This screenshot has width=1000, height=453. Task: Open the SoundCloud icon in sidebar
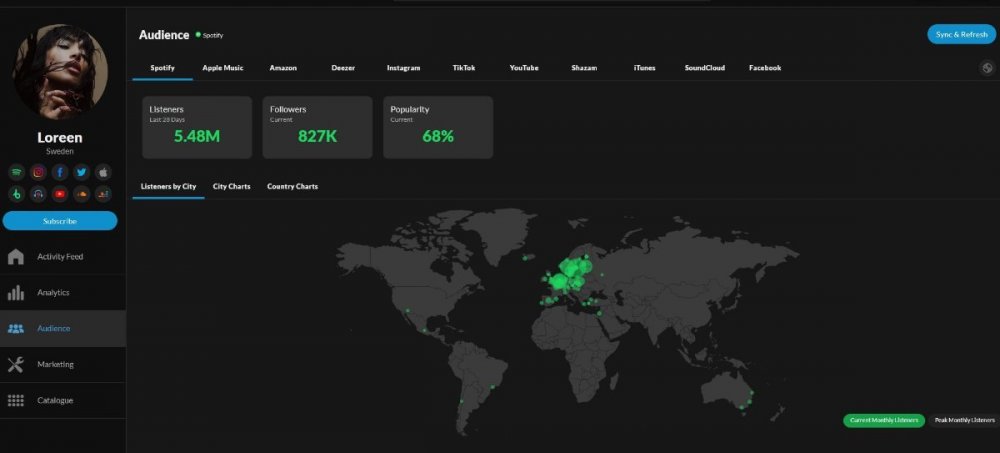click(82, 194)
